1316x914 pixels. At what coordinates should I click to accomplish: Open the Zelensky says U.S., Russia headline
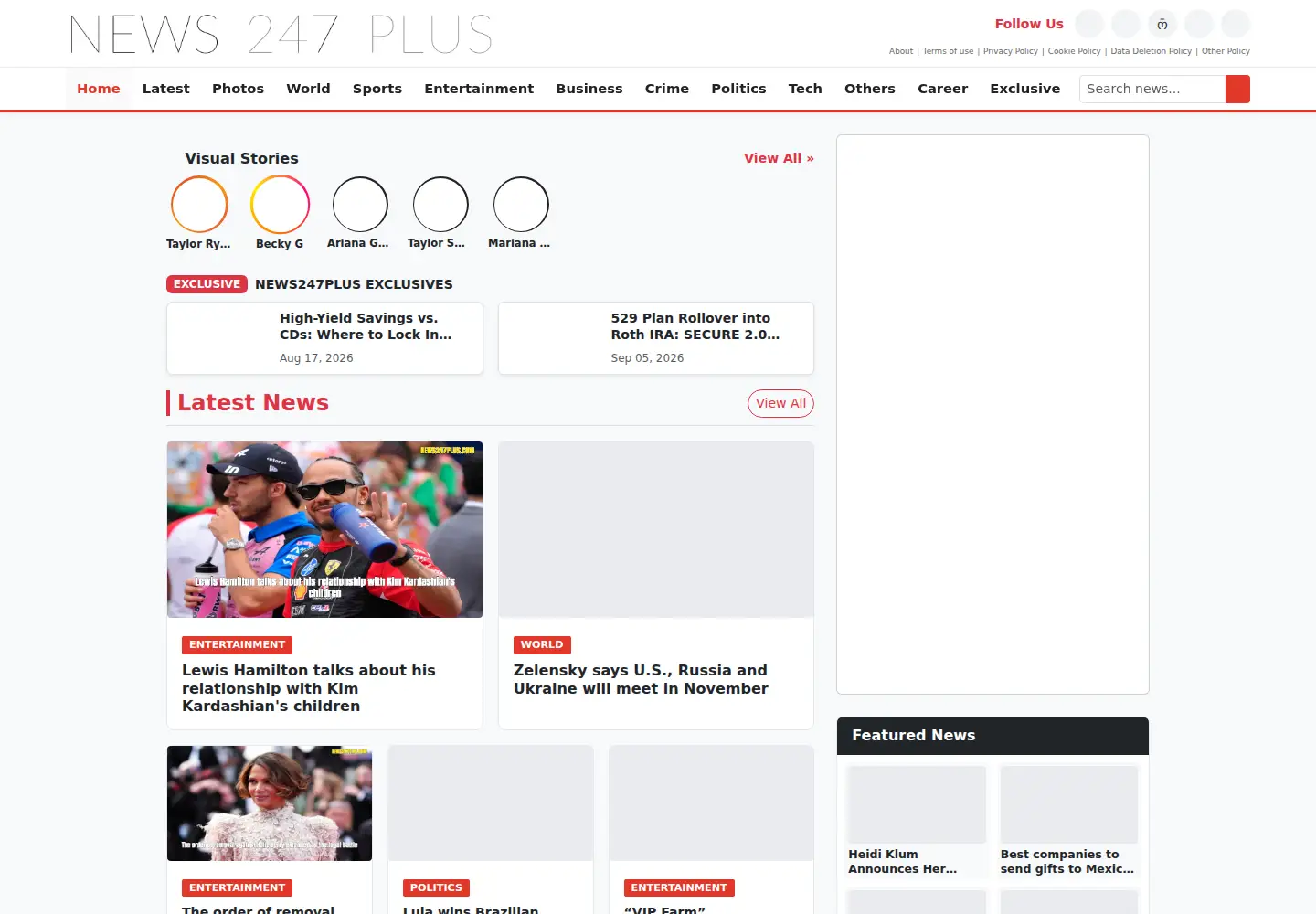click(641, 679)
